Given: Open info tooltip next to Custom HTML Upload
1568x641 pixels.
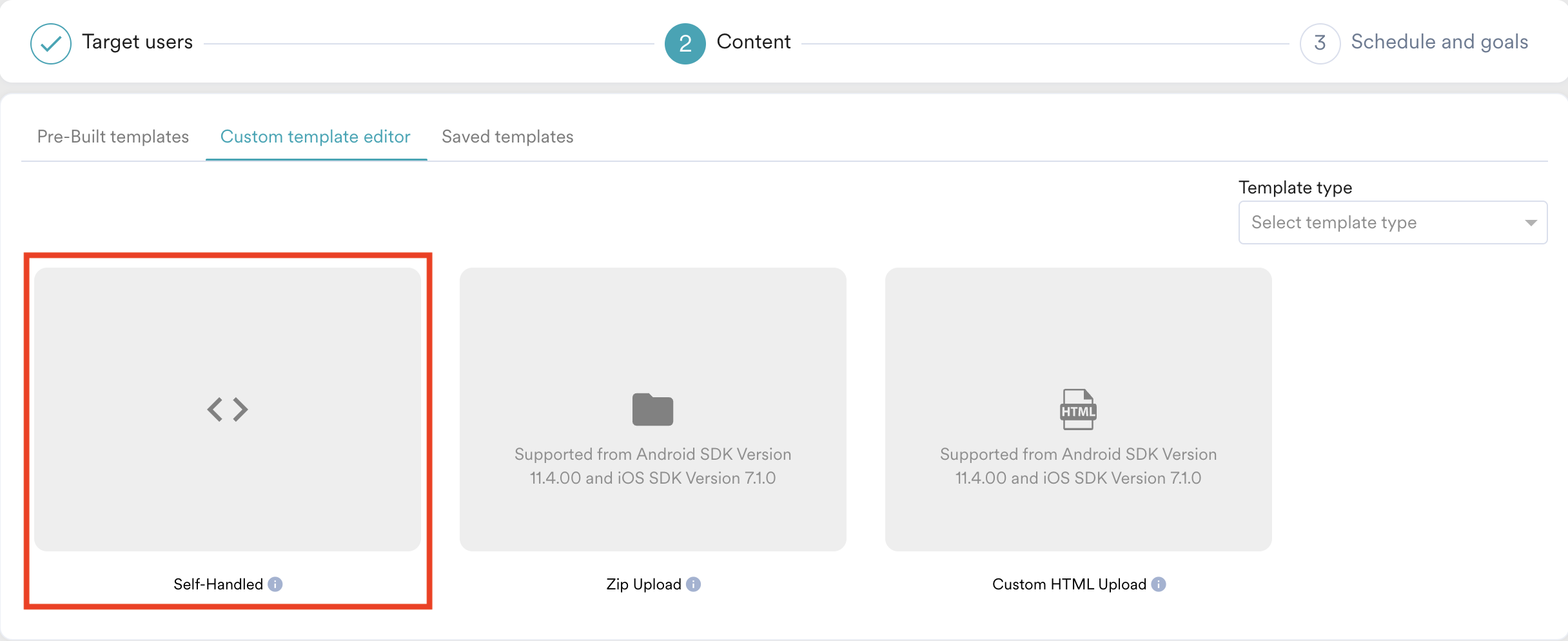Looking at the screenshot, I should point(1159,584).
